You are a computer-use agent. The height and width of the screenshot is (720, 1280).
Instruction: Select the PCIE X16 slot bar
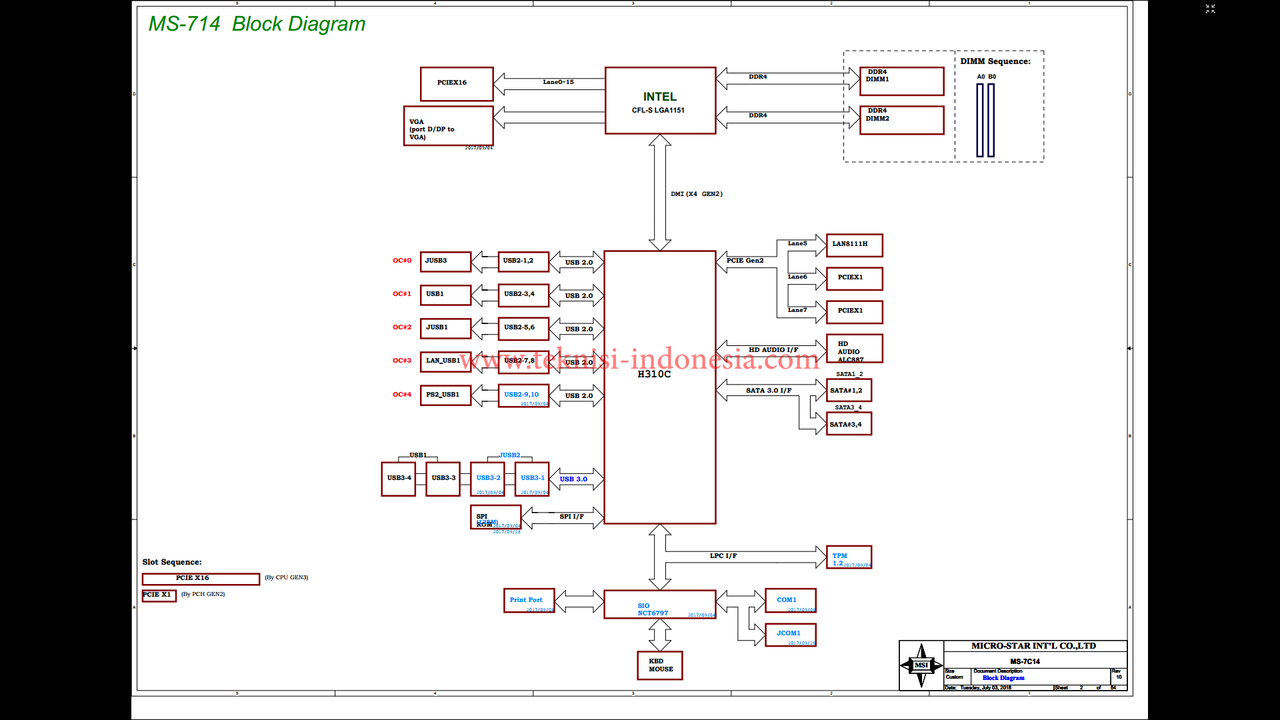(x=201, y=578)
